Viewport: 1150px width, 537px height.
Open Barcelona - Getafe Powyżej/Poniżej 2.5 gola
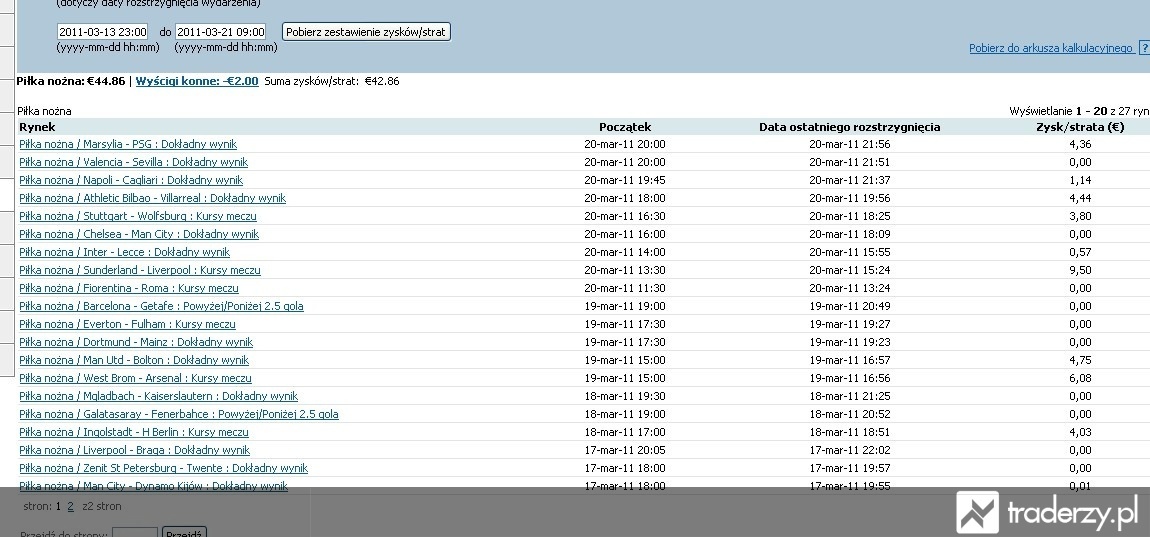pyautogui.click(x=161, y=306)
